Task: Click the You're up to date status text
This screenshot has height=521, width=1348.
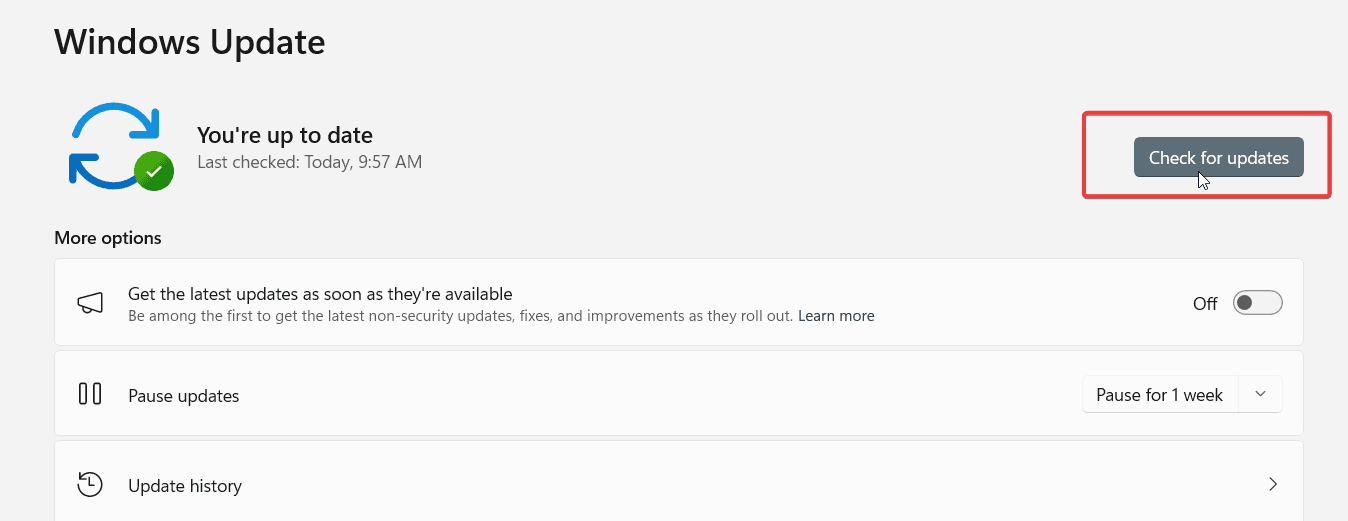Action: (285, 135)
